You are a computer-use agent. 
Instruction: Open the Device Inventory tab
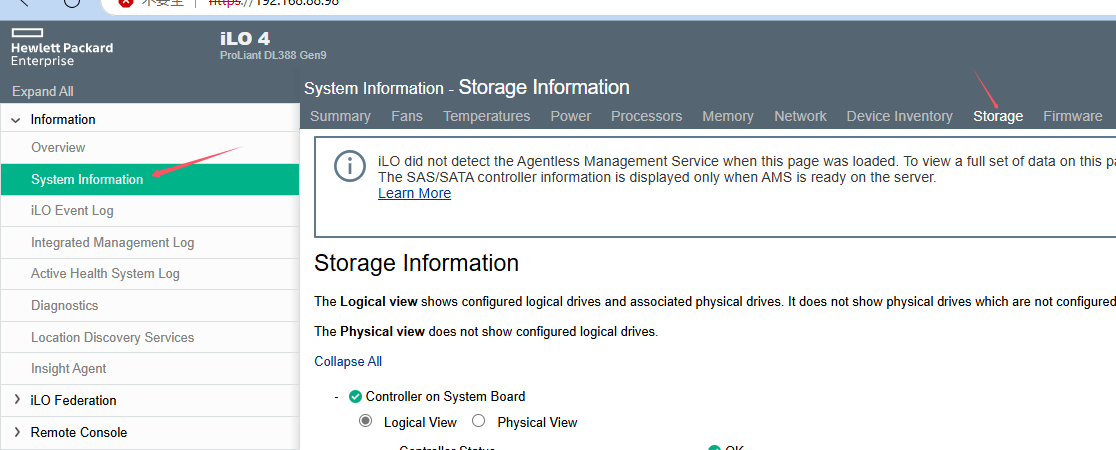899,116
